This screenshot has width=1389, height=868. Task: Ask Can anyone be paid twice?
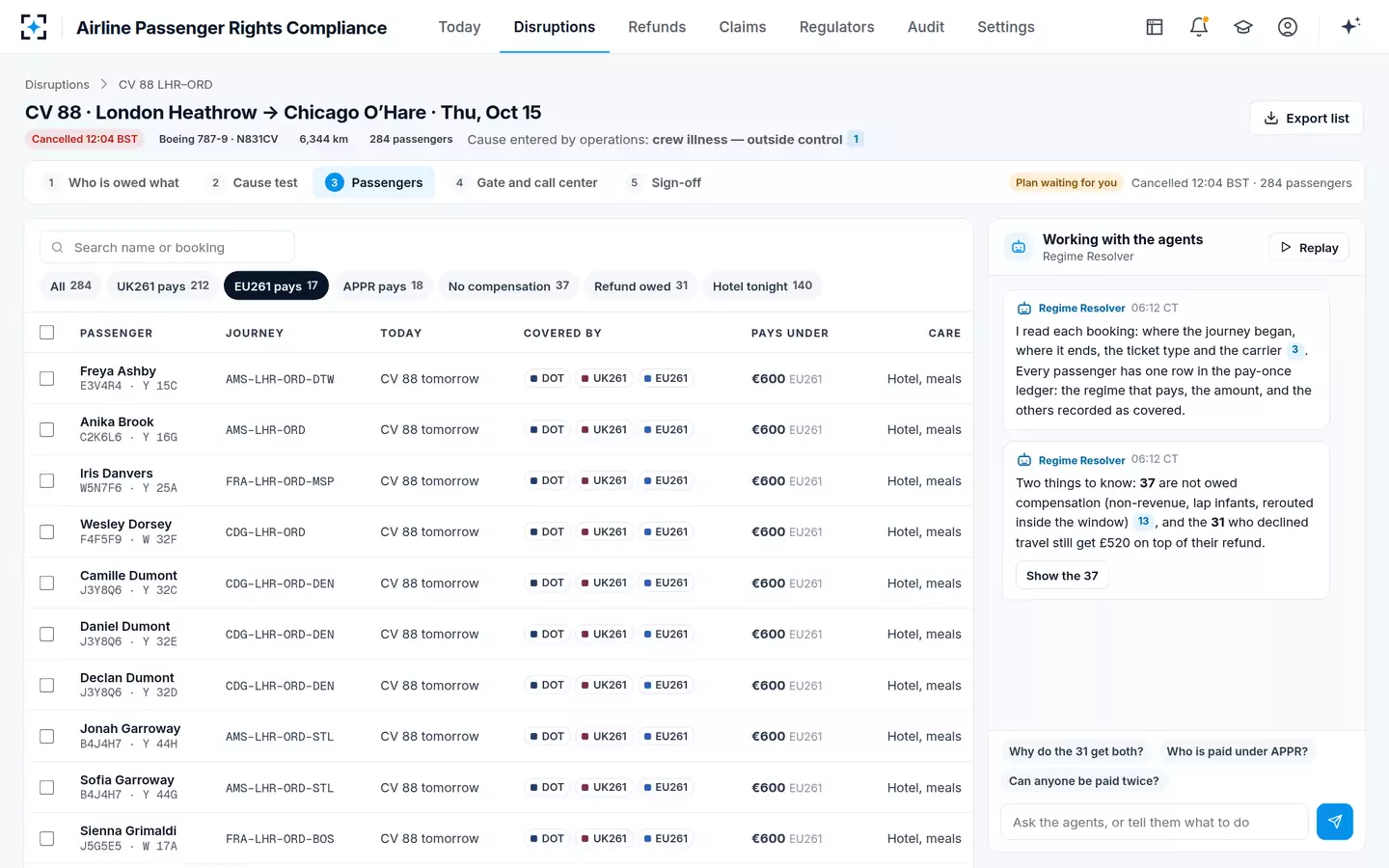coord(1084,781)
